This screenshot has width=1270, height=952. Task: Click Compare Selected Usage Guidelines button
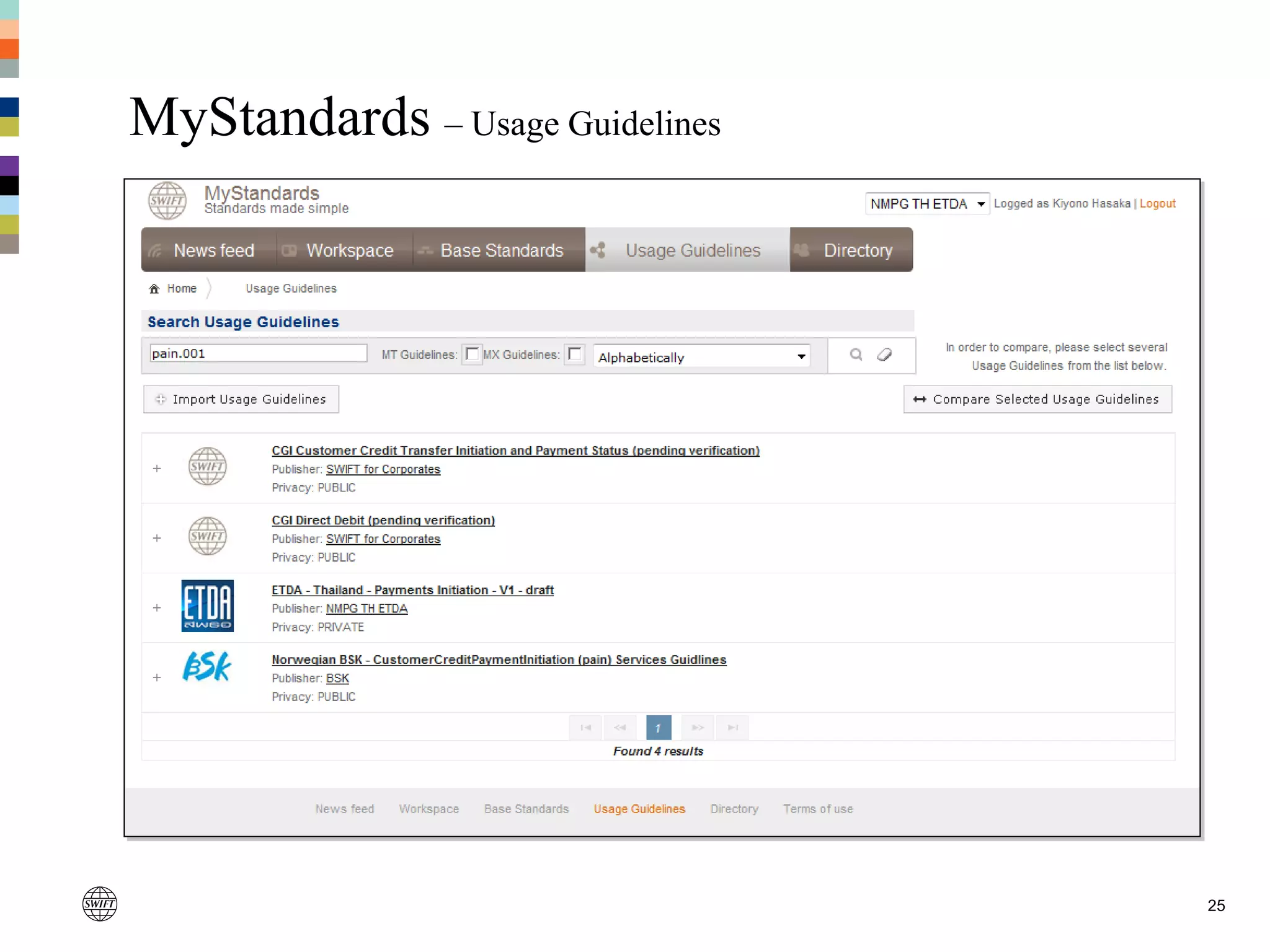[x=1037, y=399]
